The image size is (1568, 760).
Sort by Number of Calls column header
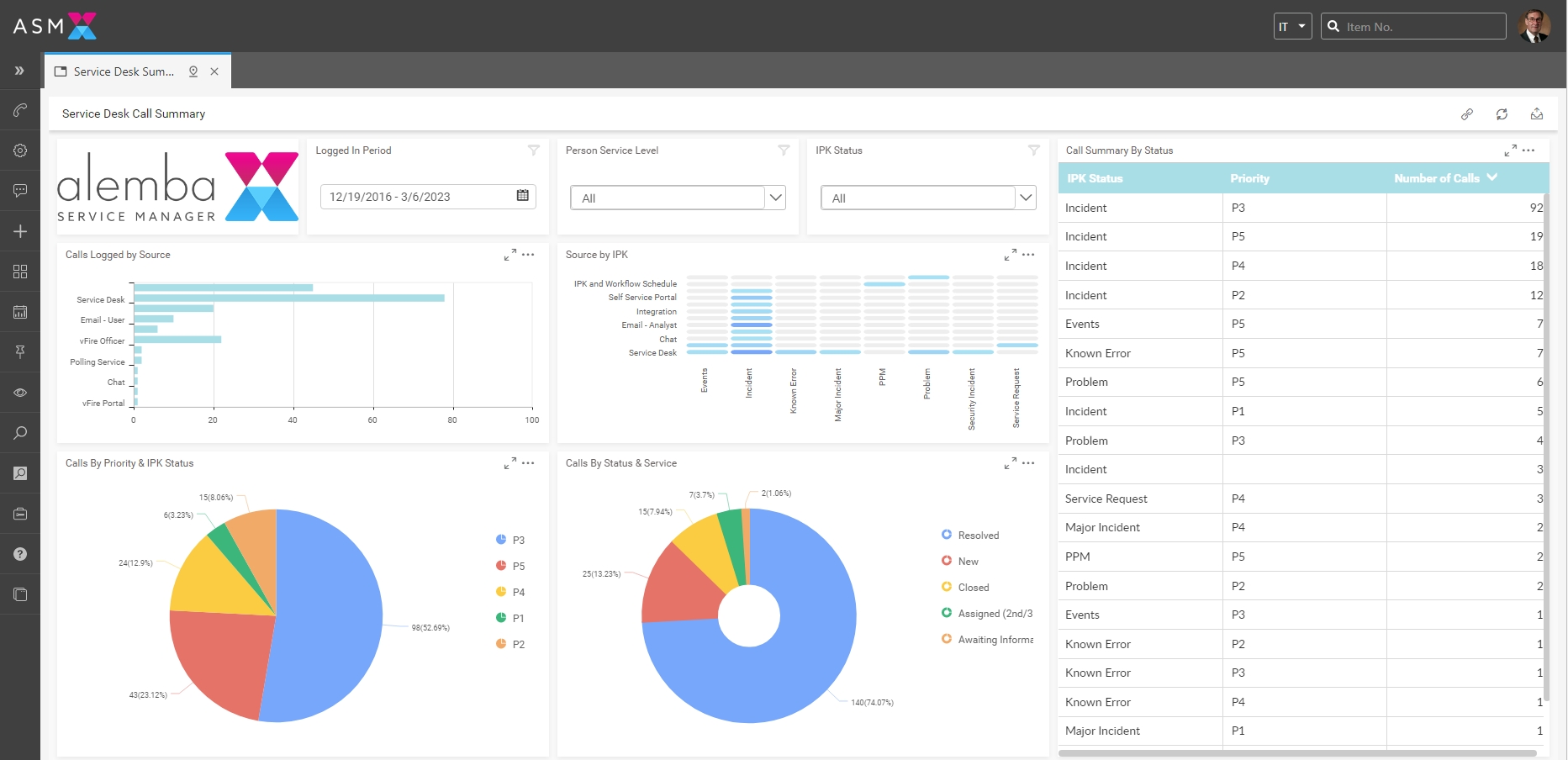[x=1436, y=178]
